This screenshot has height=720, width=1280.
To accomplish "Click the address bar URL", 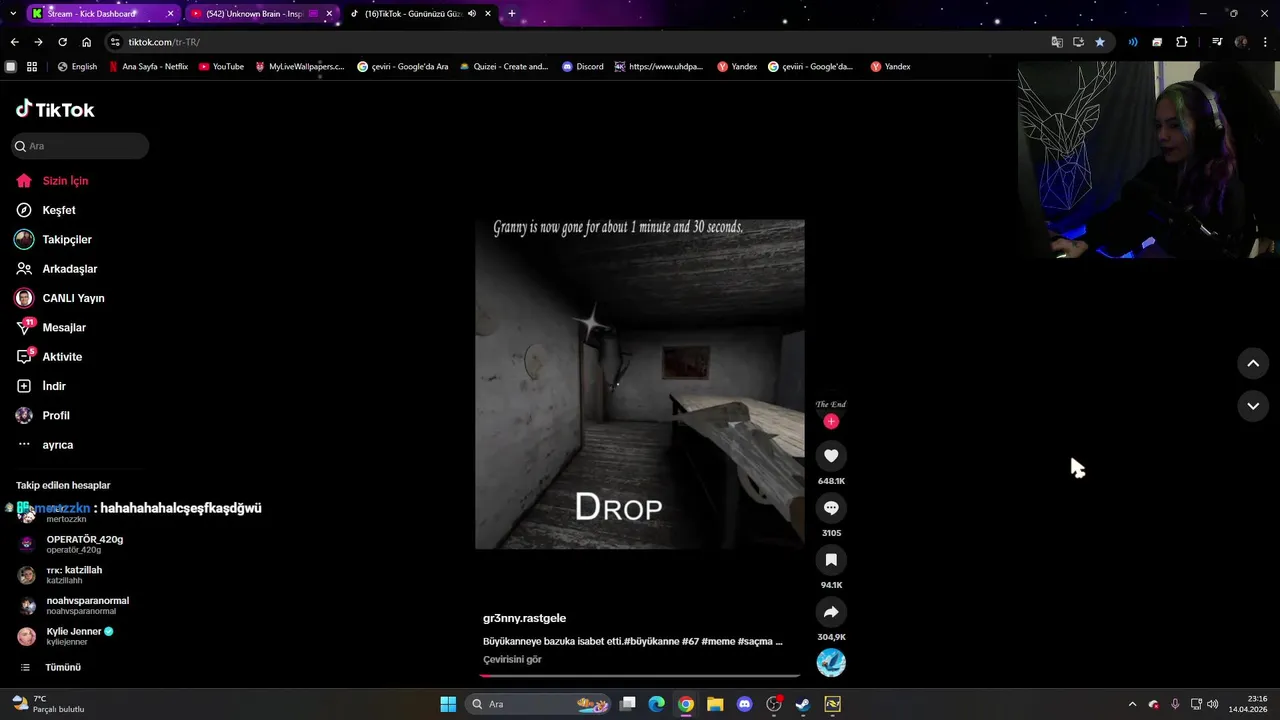I will pyautogui.click(x=164, y=42).
